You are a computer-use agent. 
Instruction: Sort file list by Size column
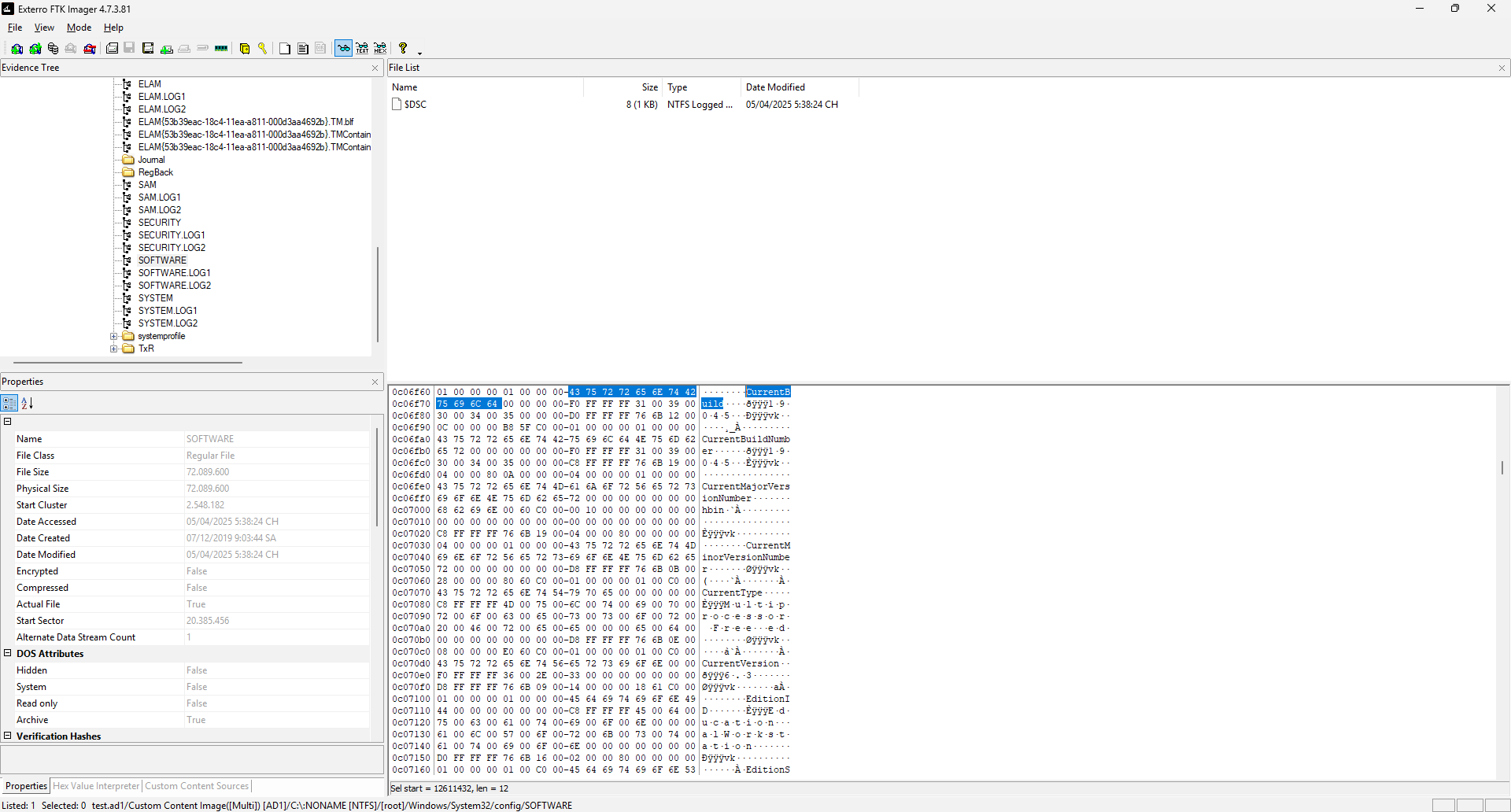pyautogui.click(x=623, y=87)
